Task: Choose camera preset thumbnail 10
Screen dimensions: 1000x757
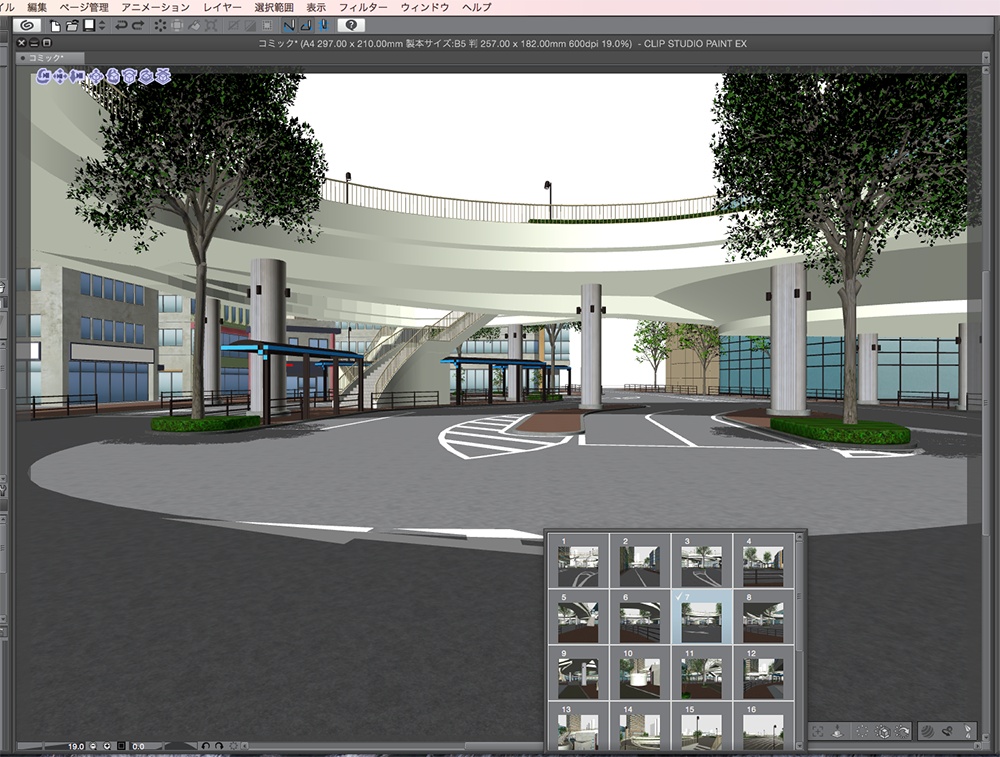Action: pos(640,673)
